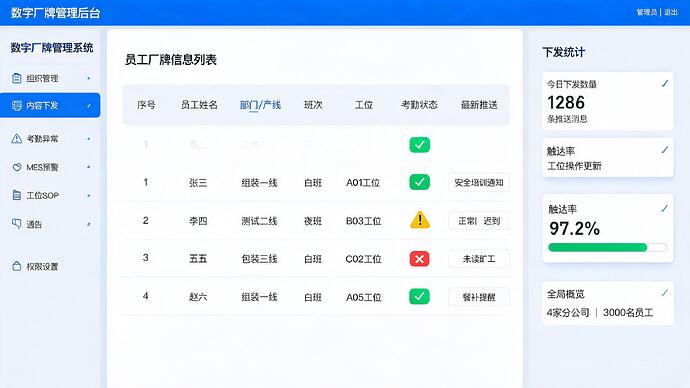Image resolution: width=690 pixels, height=388 pixels.
Task: Click the 员工姓名 column header
Action: point(199,105)
